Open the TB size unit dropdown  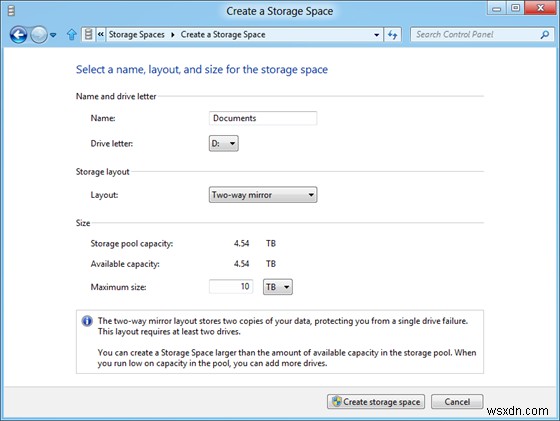(x=278, y=287)
